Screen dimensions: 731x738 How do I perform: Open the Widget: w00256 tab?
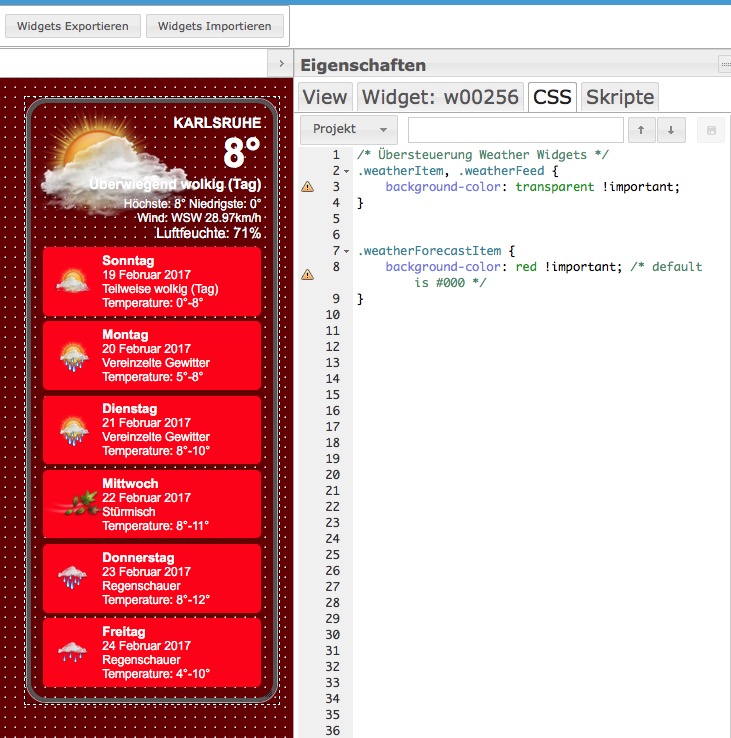tap(440, 97)
